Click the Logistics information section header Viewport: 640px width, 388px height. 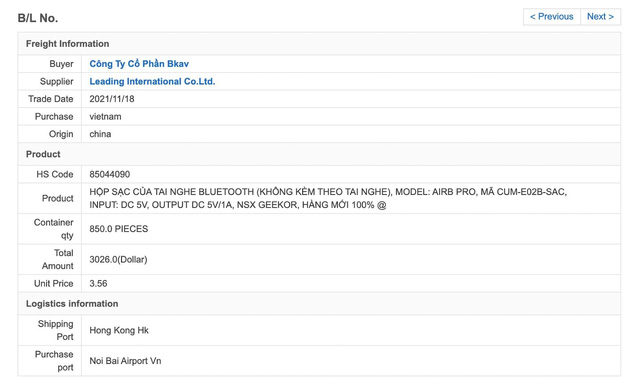(72, 304)
